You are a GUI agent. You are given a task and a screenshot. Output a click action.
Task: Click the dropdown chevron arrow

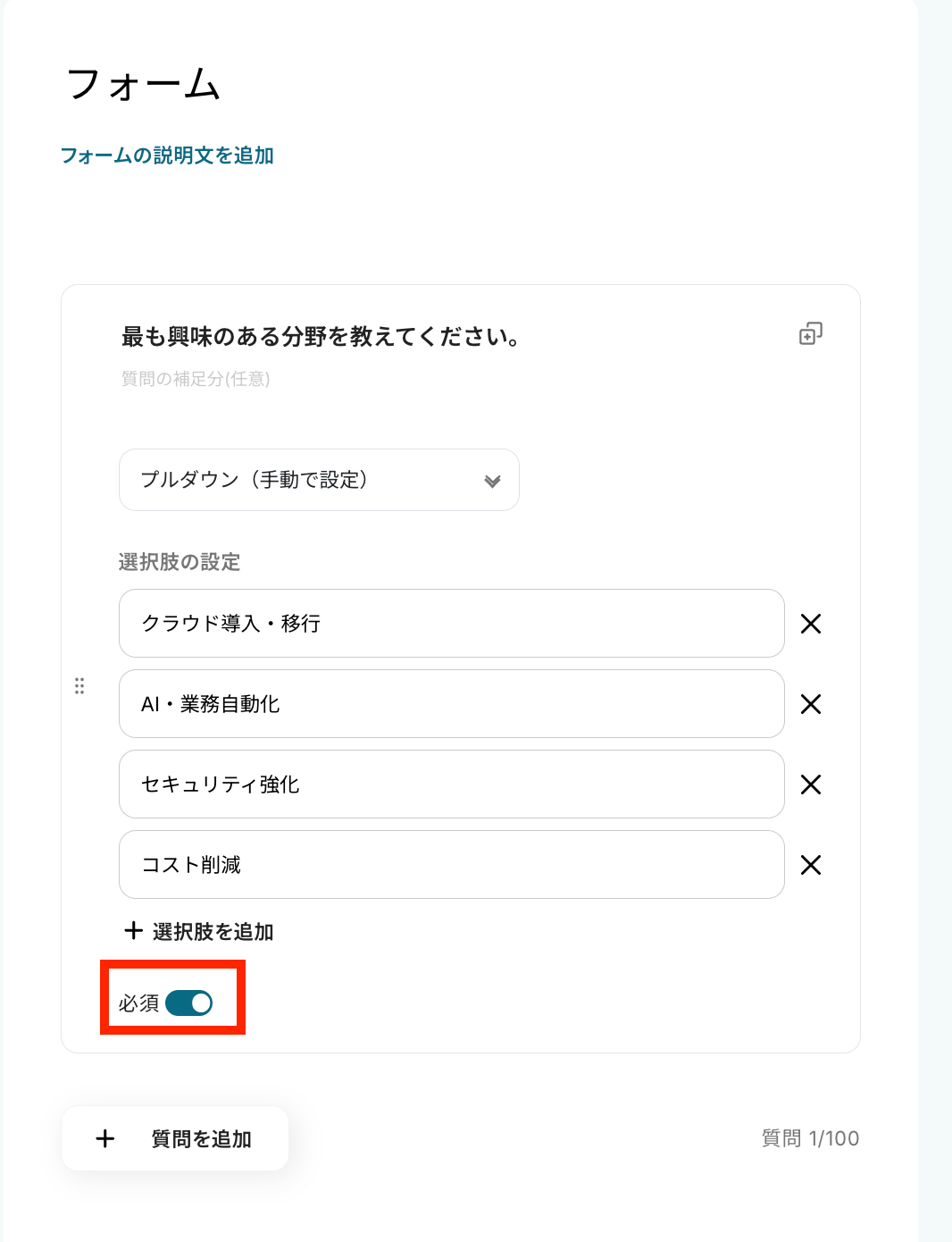coord(492,482)
